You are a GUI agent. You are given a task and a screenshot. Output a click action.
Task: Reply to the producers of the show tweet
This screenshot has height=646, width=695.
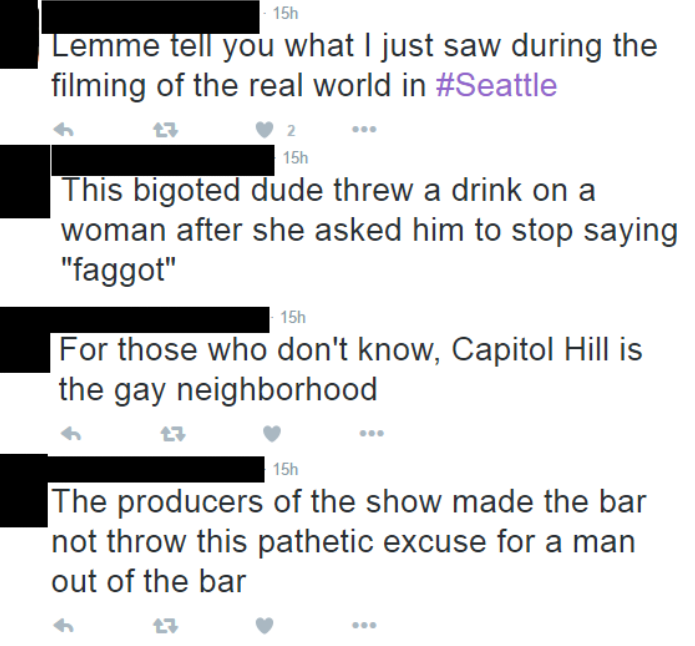tap(63, 626)
